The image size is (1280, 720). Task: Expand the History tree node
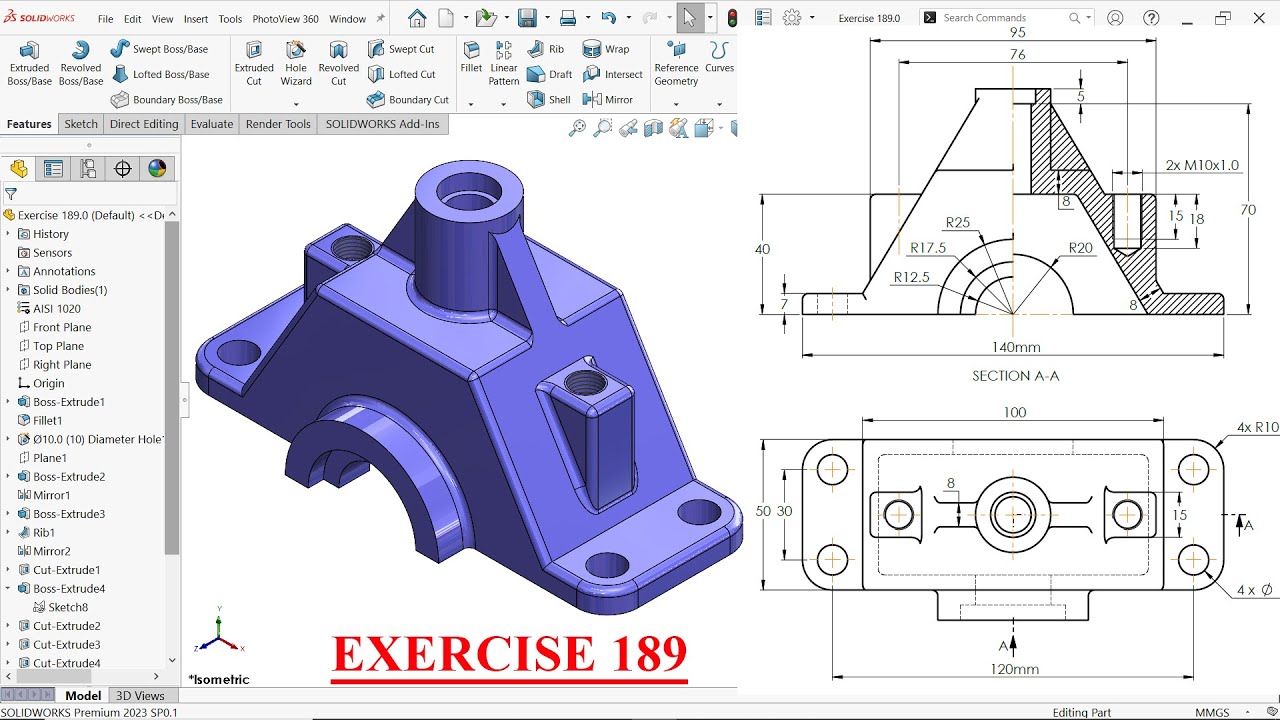pos(8,234)
